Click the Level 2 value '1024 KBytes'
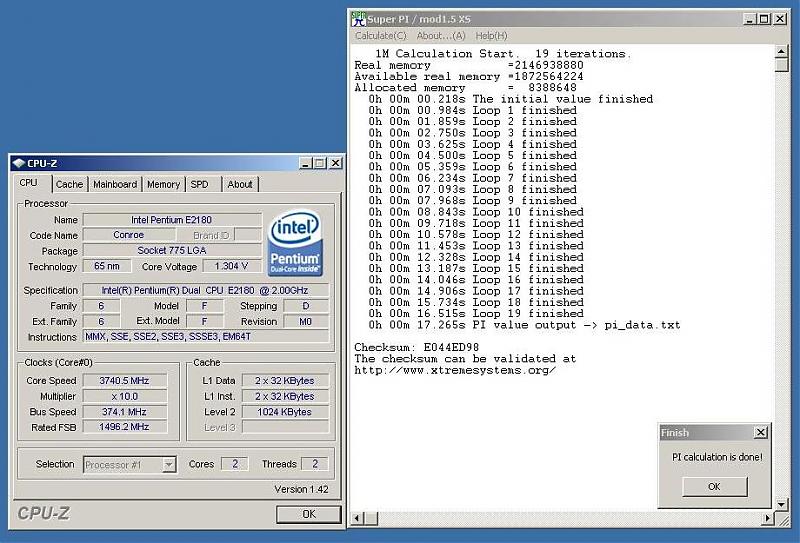800x543 pixels. tap(285, 412)
